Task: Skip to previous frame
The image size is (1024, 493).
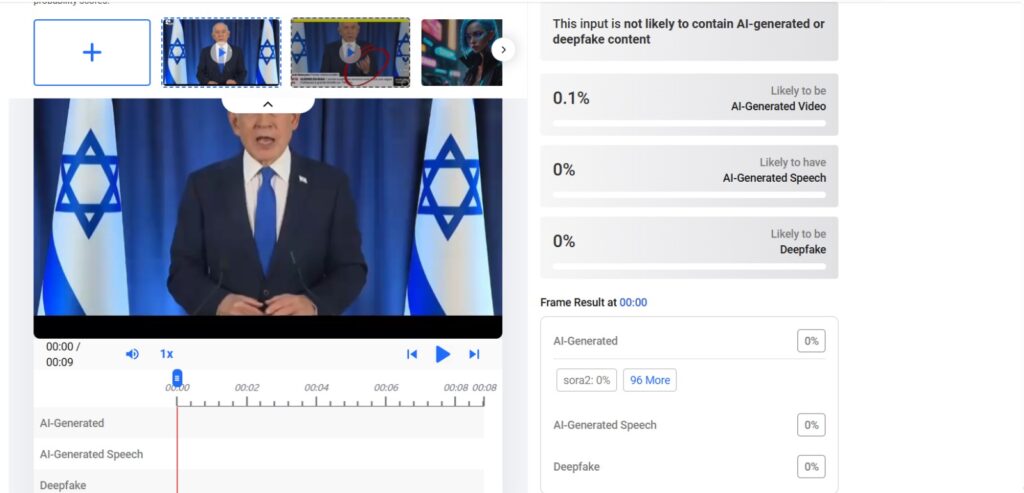Action: 411,354
